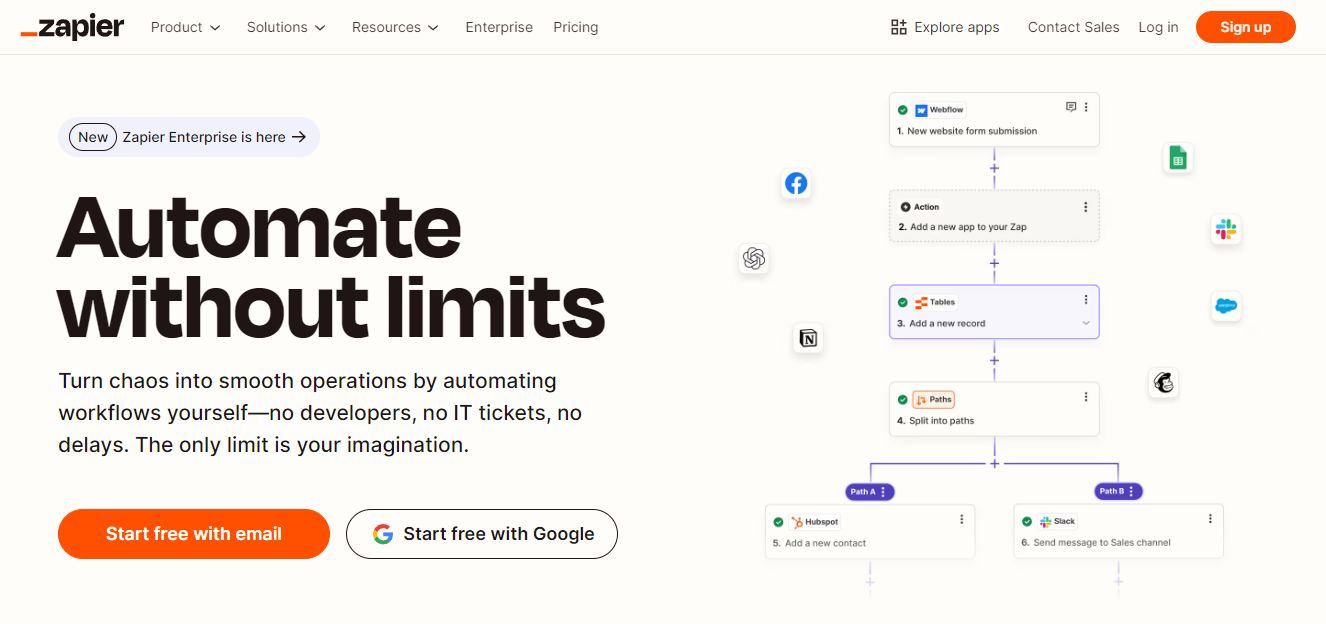Select step 1 New website form submission
Image resolution: width=1326 pixels, height=624 pixels.
click(994, 120)
